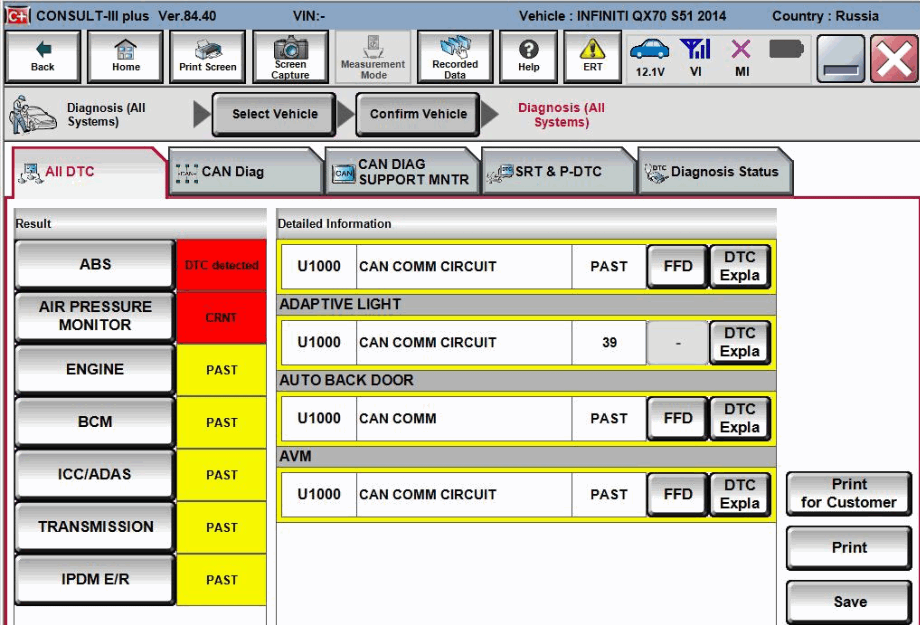Click the Print Screen printer button
Screen dimensions: 920x625
point(208,57)
